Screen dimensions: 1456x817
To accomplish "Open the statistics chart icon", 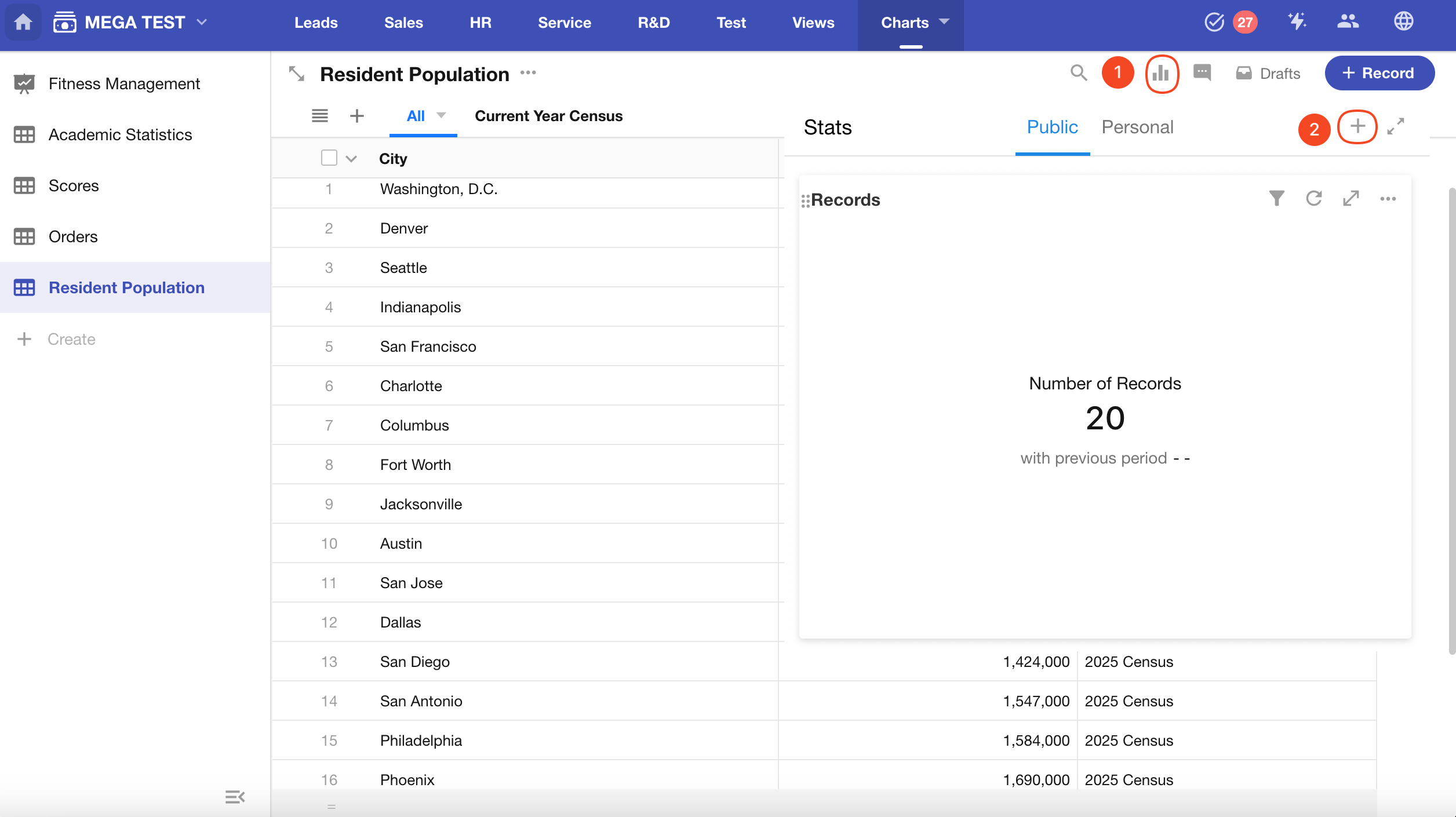I will pos(1162,74).
